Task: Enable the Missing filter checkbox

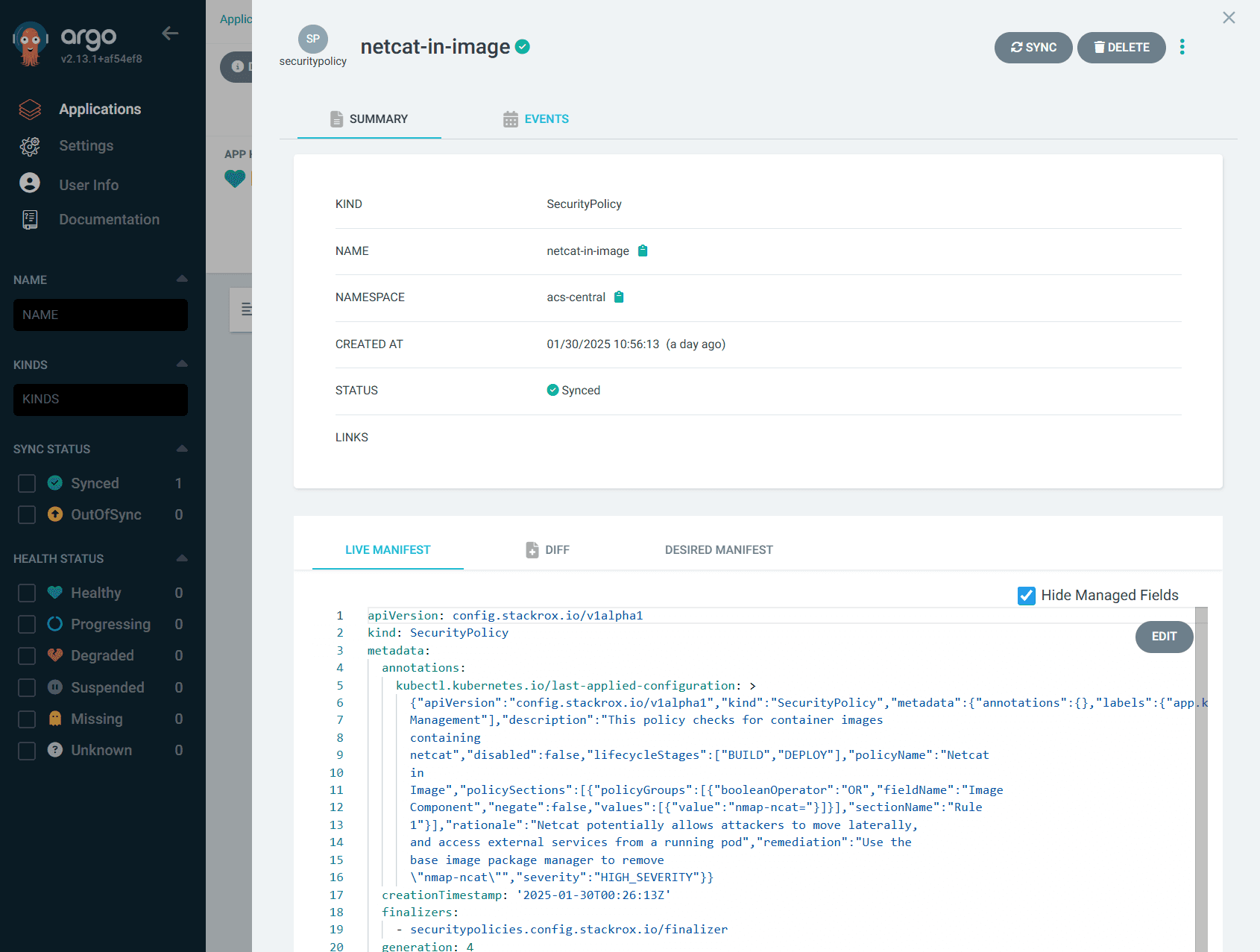Action: coord(27,719)
